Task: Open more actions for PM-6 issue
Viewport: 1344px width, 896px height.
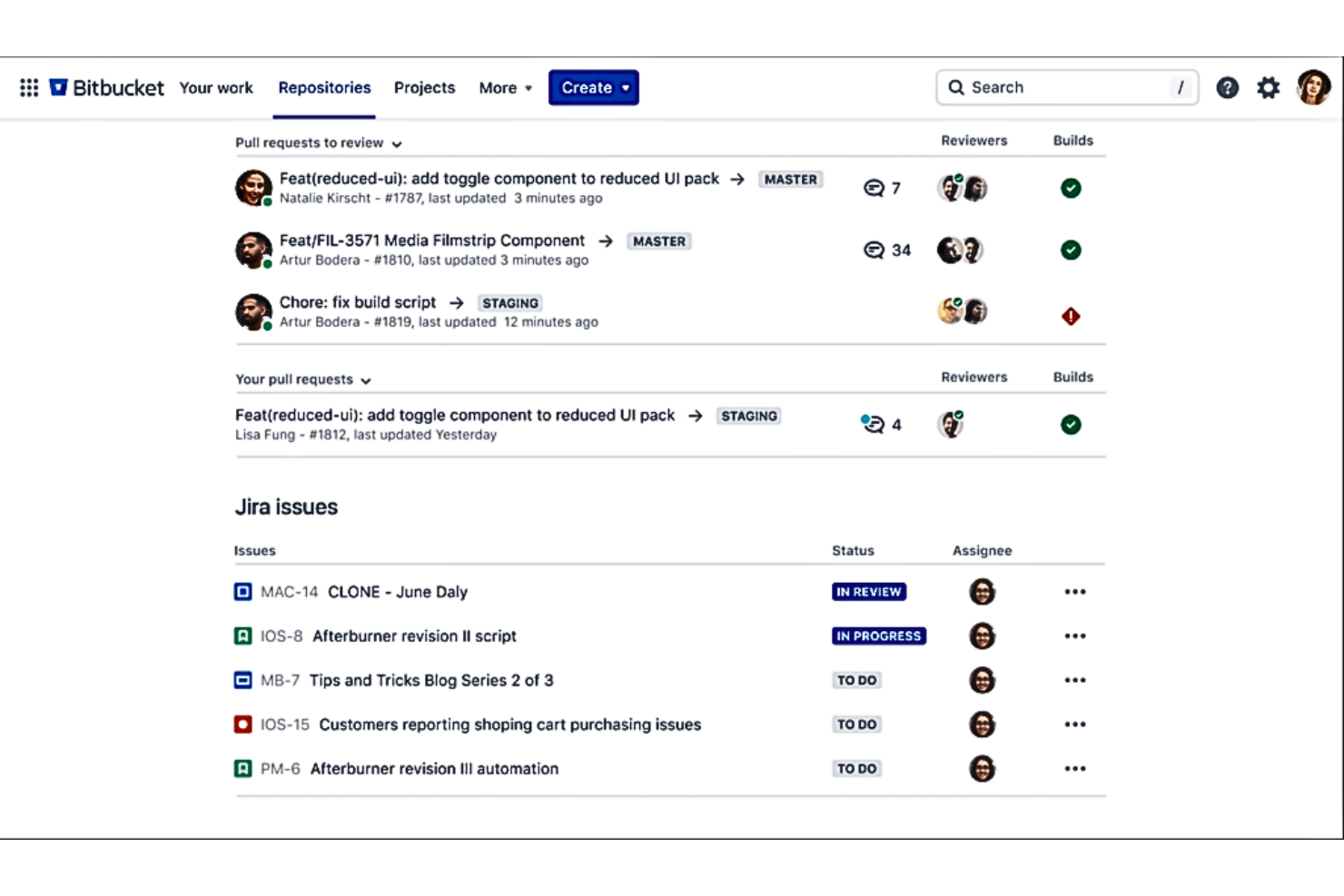Action: pyautogui.click(x=1075, y=768)
